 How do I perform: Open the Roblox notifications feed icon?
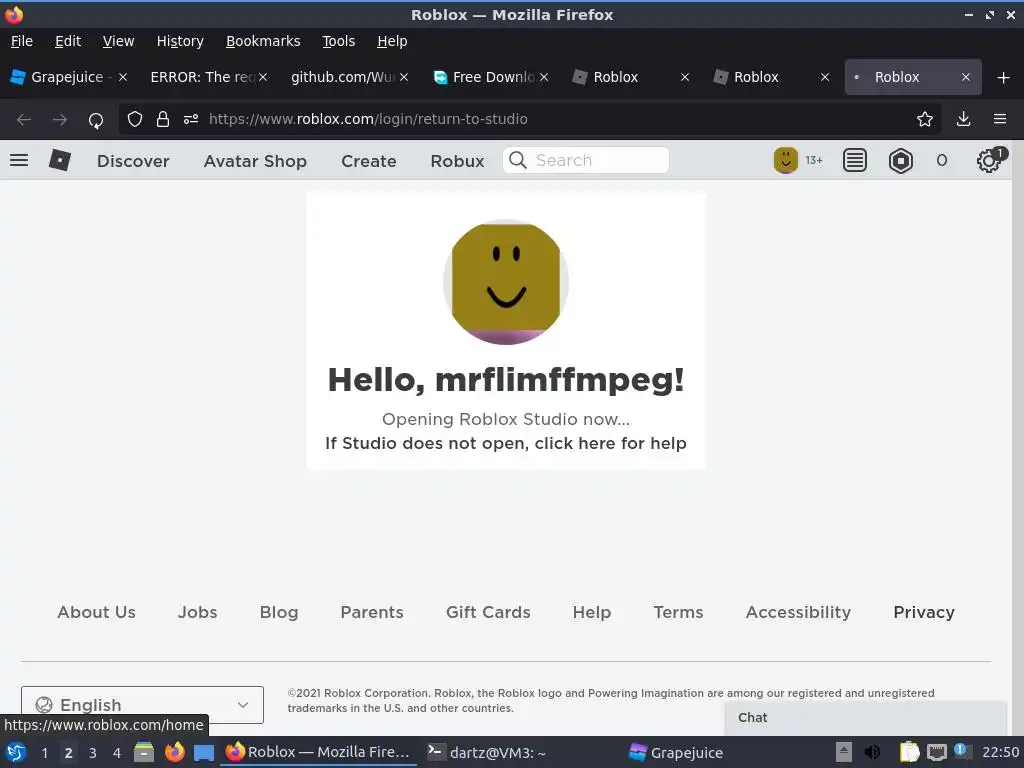pyautogui.click(x=854, y=160)
